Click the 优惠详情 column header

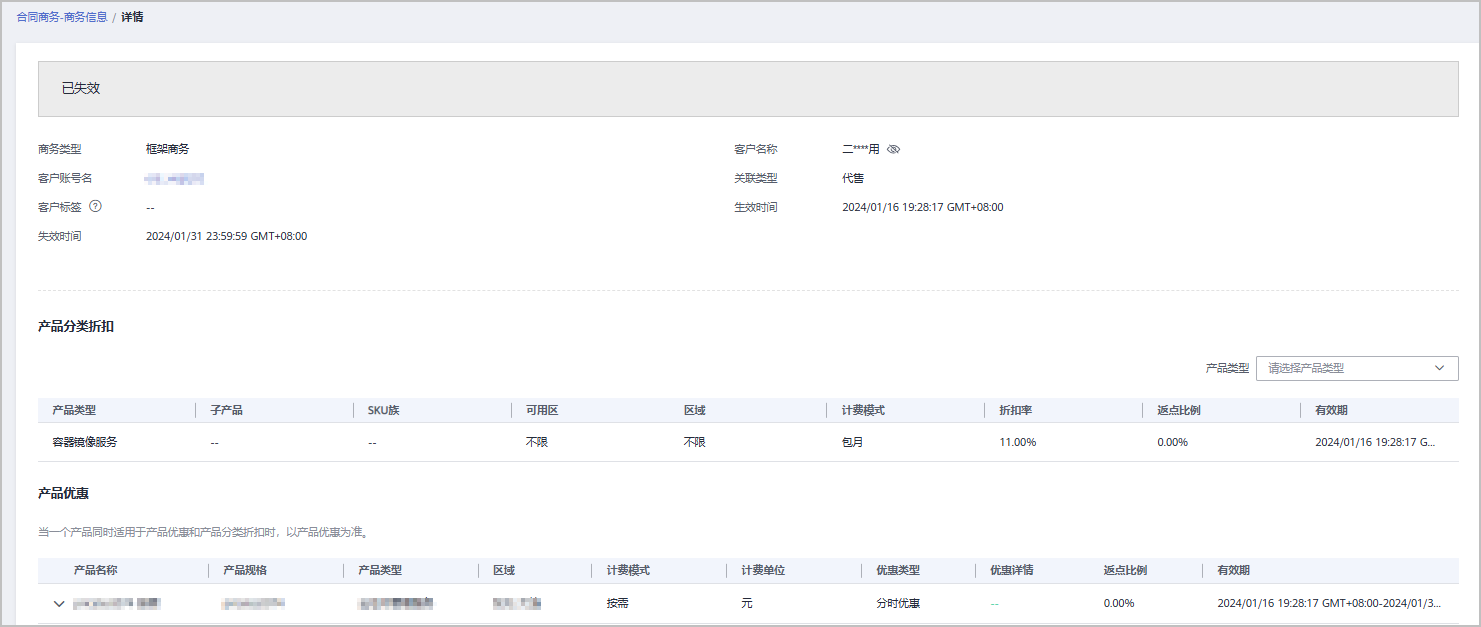coord(1011,570)
